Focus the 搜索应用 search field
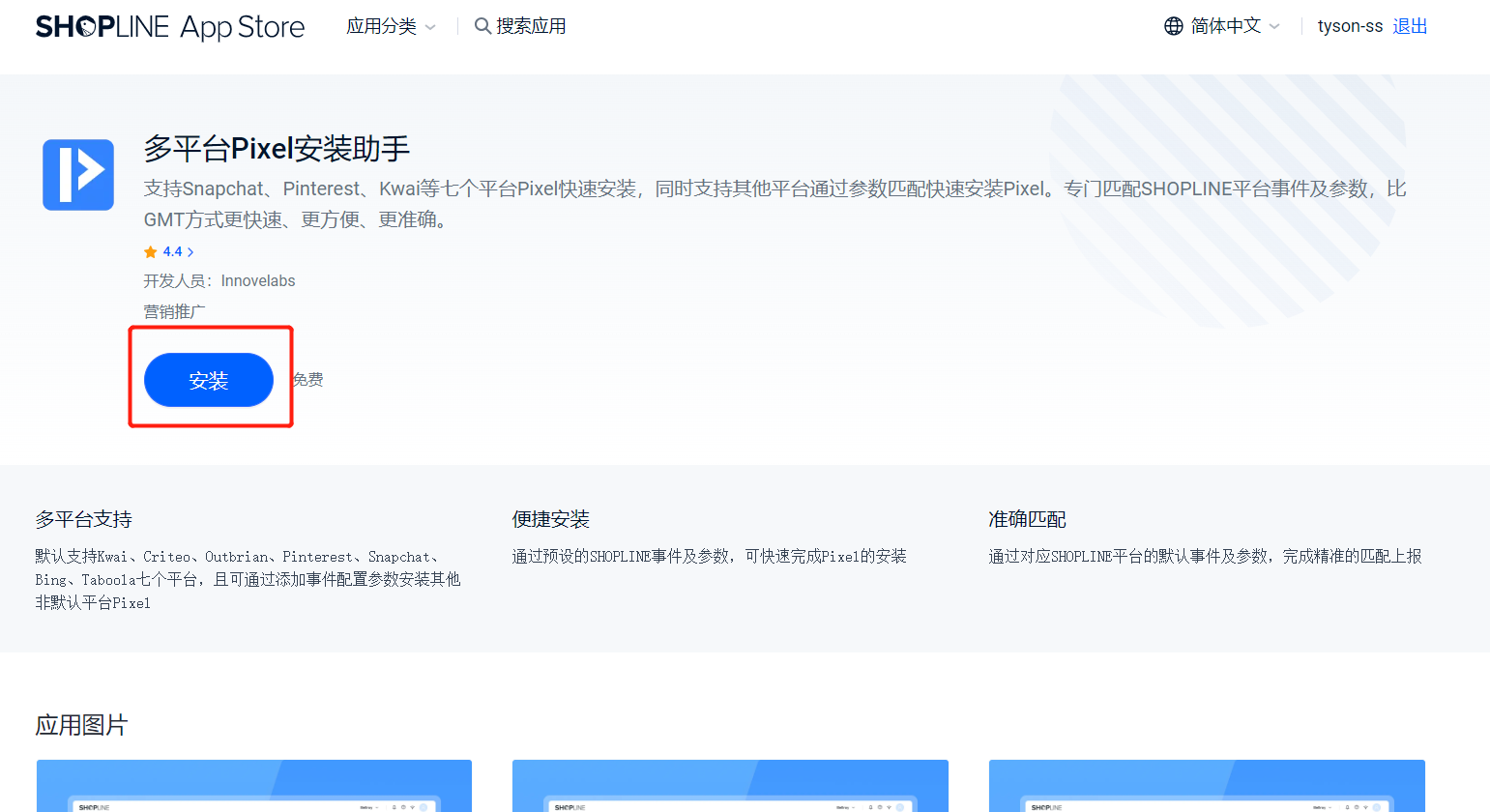Image resolution: width=1490 pixels, height=812 pixels. pyautogui.click(x=531, y=26)
